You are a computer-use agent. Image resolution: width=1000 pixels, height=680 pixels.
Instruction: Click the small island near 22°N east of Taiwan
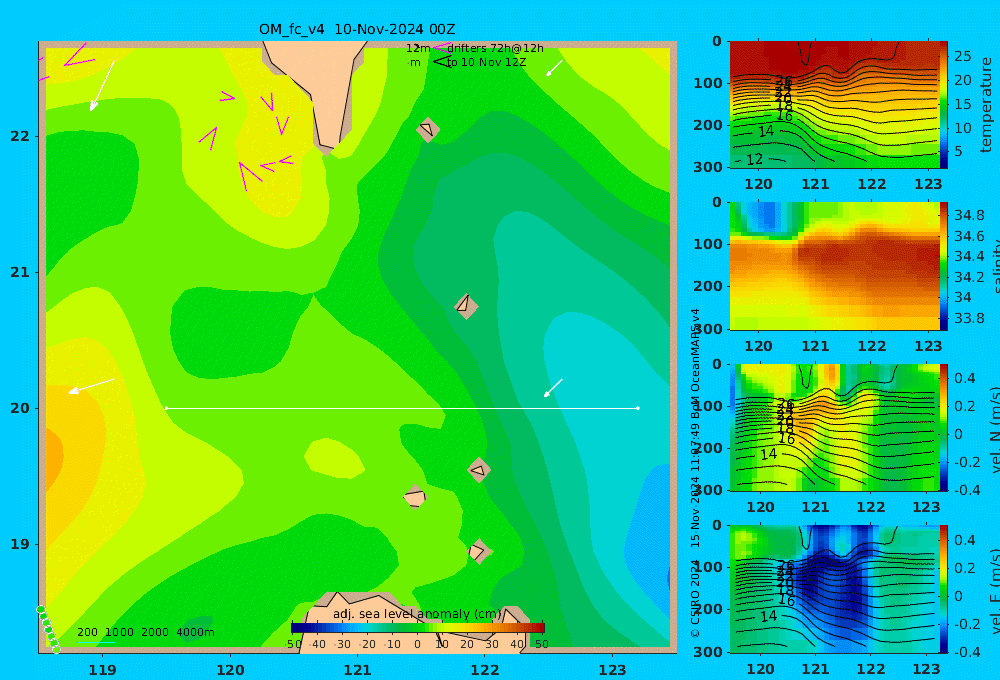point(428,129)
